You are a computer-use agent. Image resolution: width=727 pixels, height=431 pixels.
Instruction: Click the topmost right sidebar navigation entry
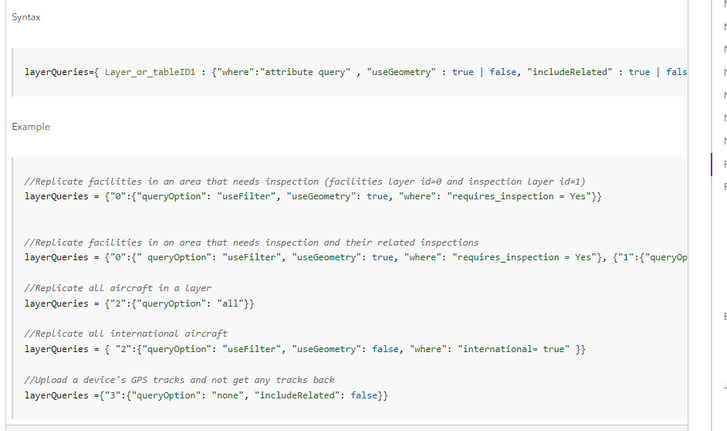click(x=724, y=5)
